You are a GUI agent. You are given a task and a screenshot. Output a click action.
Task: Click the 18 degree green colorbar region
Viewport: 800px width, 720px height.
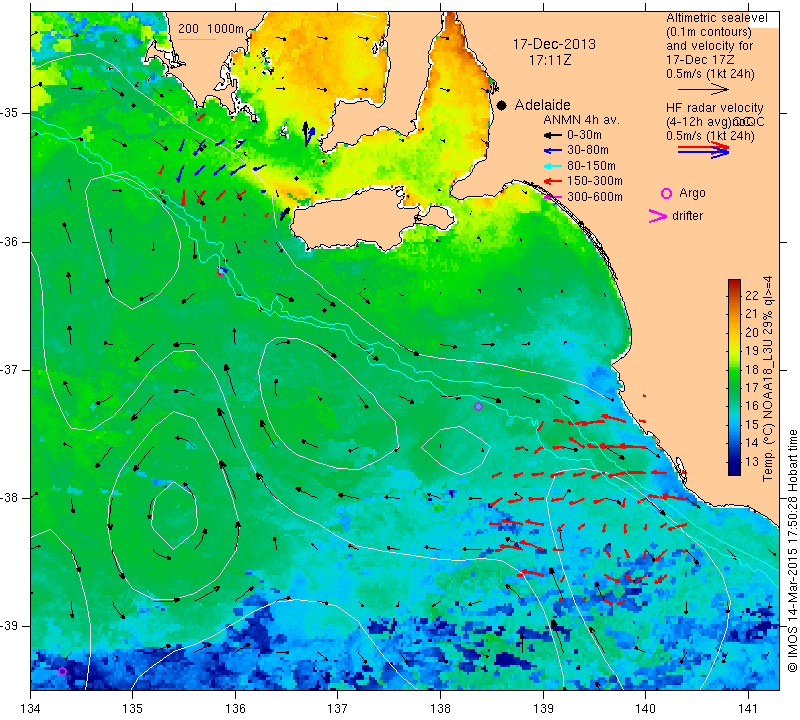coord(734,369)
